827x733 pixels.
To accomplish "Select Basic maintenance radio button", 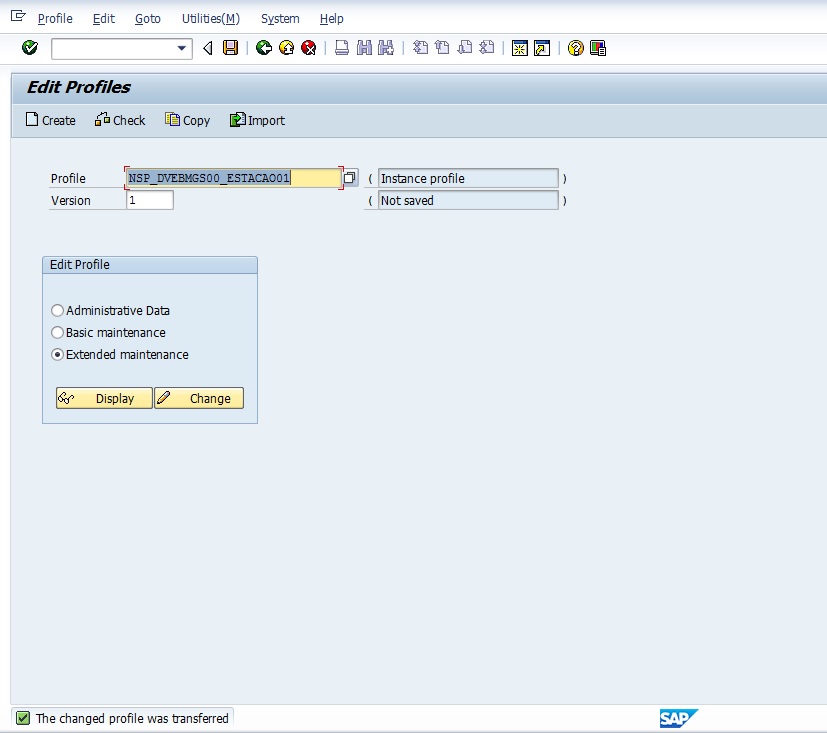I will coord(58,333).
